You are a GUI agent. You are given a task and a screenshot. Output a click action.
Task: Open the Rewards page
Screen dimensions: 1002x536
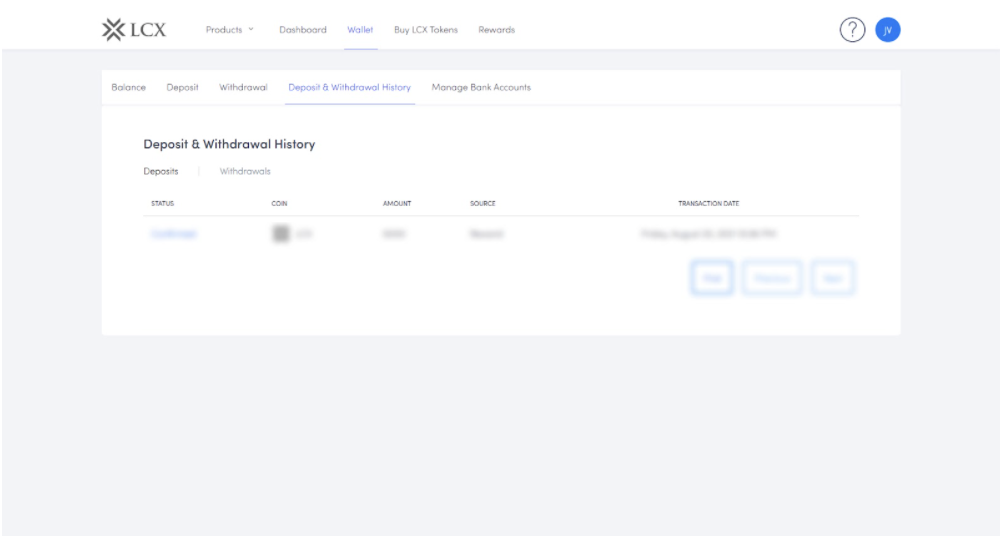496,30
